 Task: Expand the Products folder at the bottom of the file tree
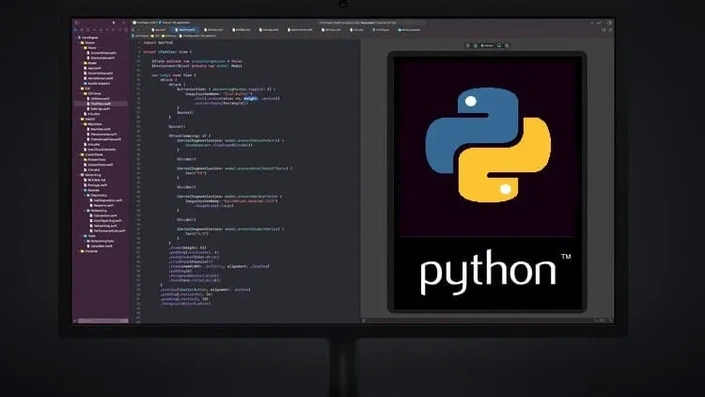coord(78,251)
